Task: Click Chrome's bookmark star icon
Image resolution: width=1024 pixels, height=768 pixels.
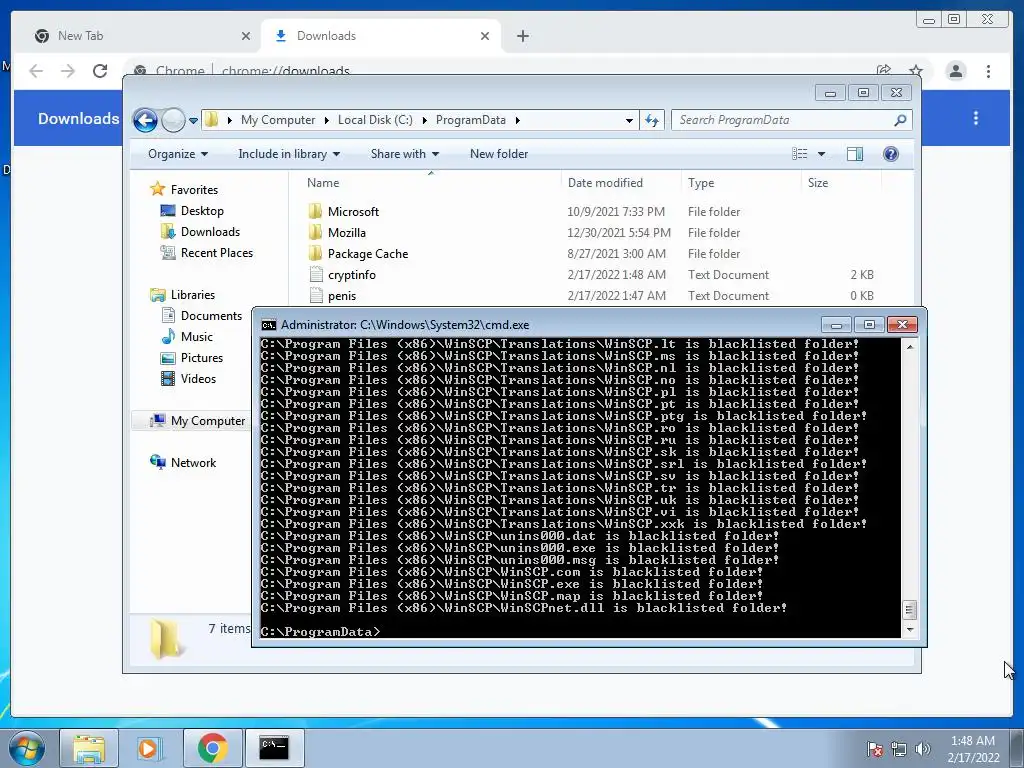Action: point(916,71)
